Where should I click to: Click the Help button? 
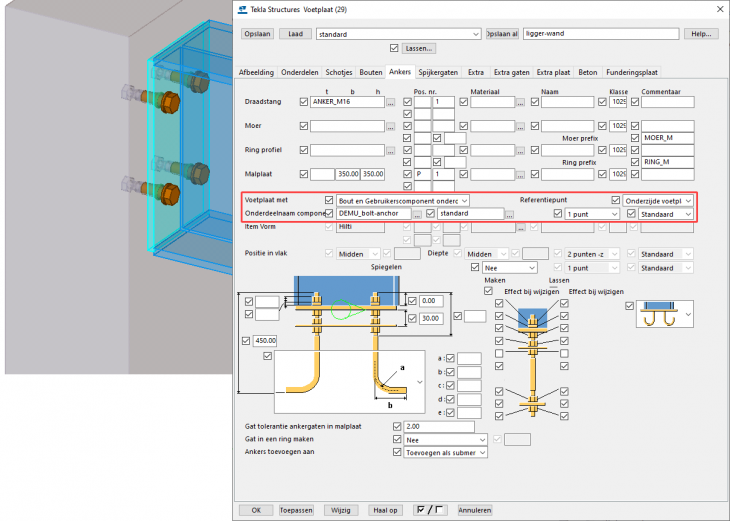[x=701, y=34]
